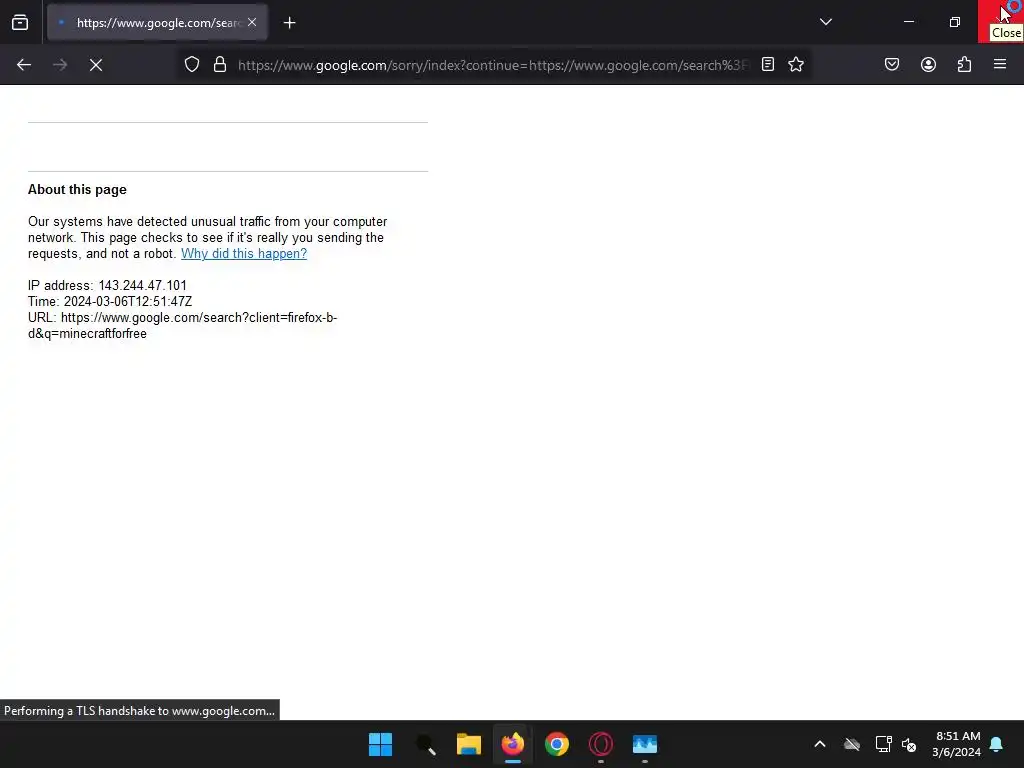This screenshot has width=1024, height=768.
Task: Open clock showing 8:51 AM 3/6/2024
Action: tap(957, 744)
